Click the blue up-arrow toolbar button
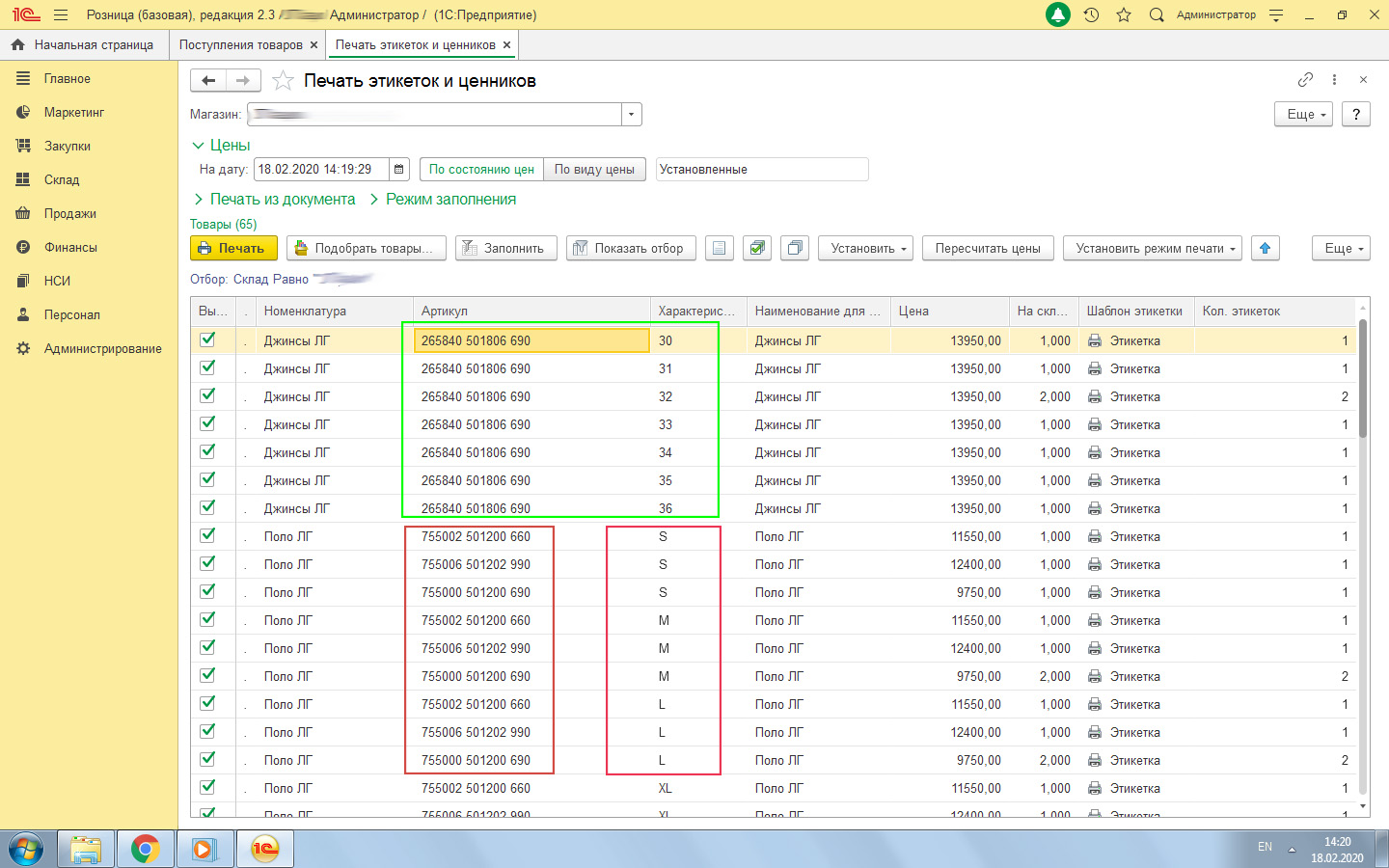1389x868 pixels. (1265, 248)
